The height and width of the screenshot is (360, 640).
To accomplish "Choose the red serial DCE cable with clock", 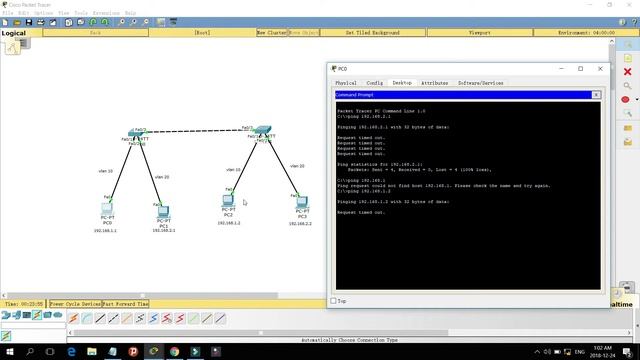I will (167, 318).
